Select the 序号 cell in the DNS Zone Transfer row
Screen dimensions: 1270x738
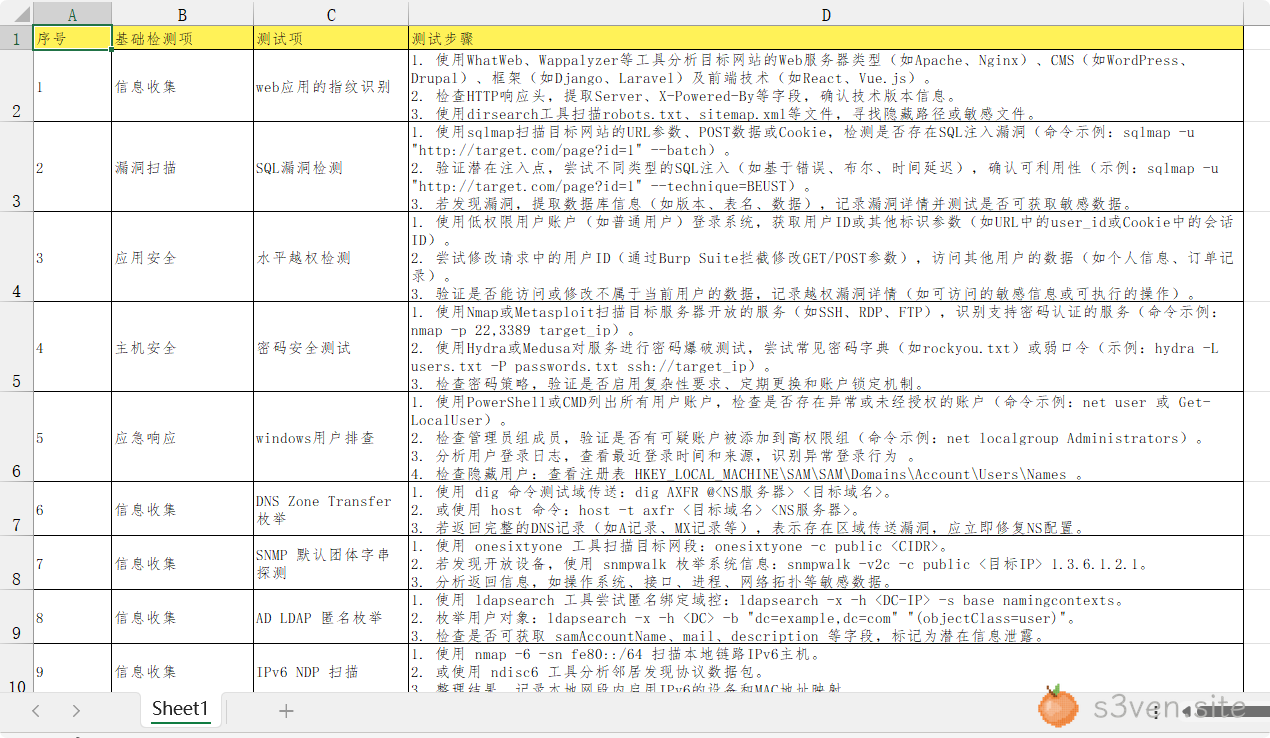coord(72,509)
